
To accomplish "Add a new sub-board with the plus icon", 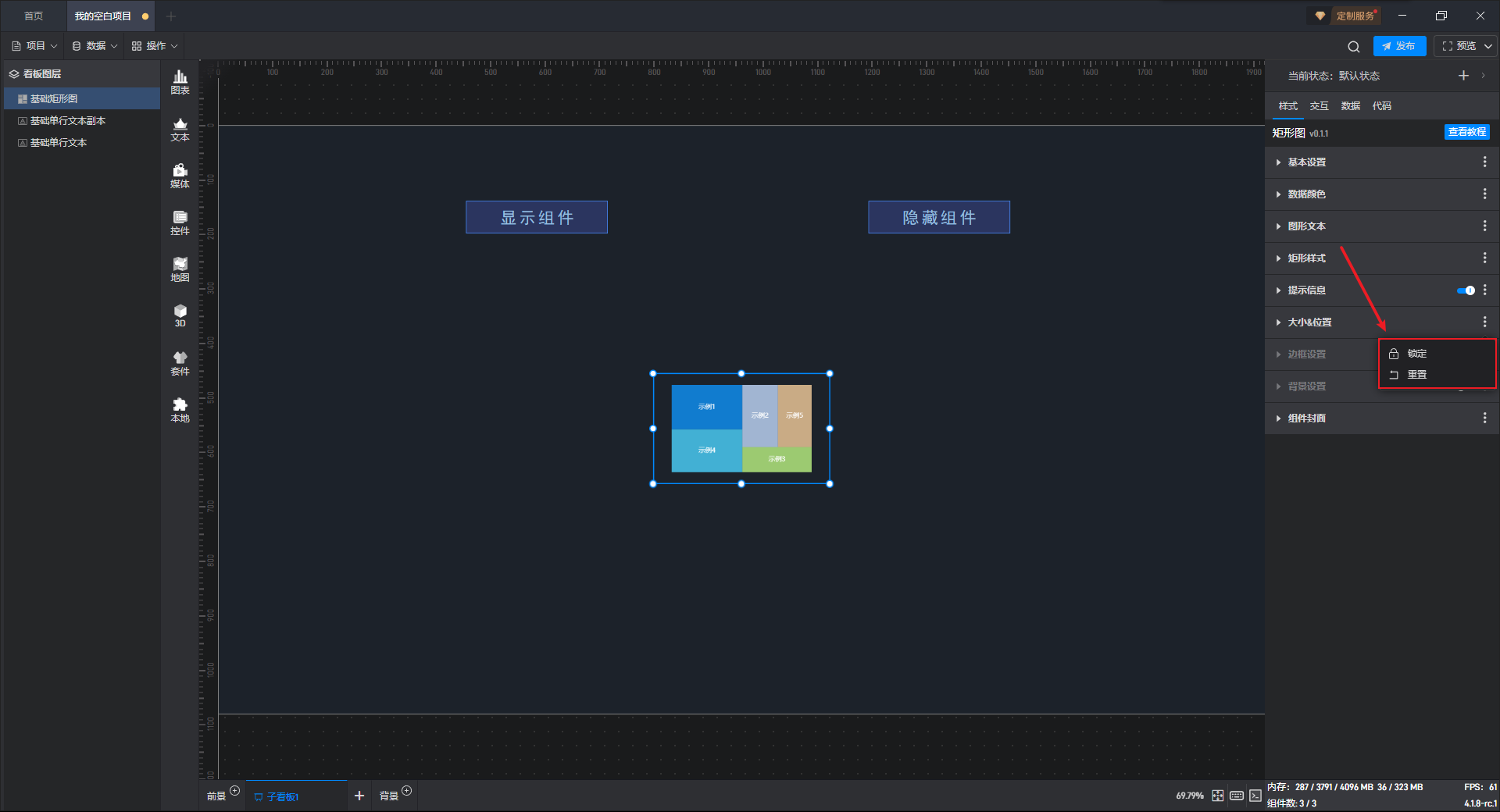I will [359, 796].
